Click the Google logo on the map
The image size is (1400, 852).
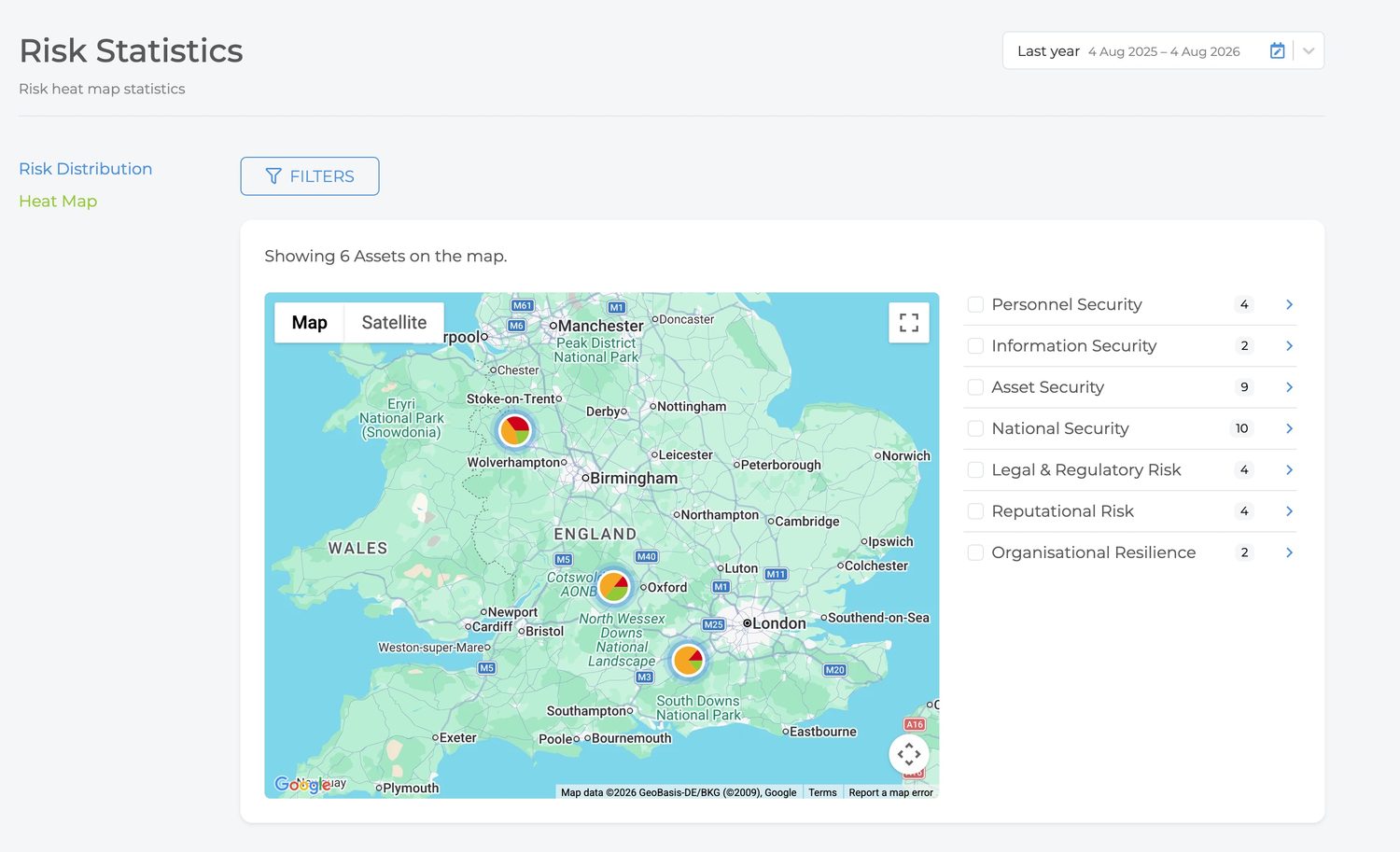[x=301, y=785]
